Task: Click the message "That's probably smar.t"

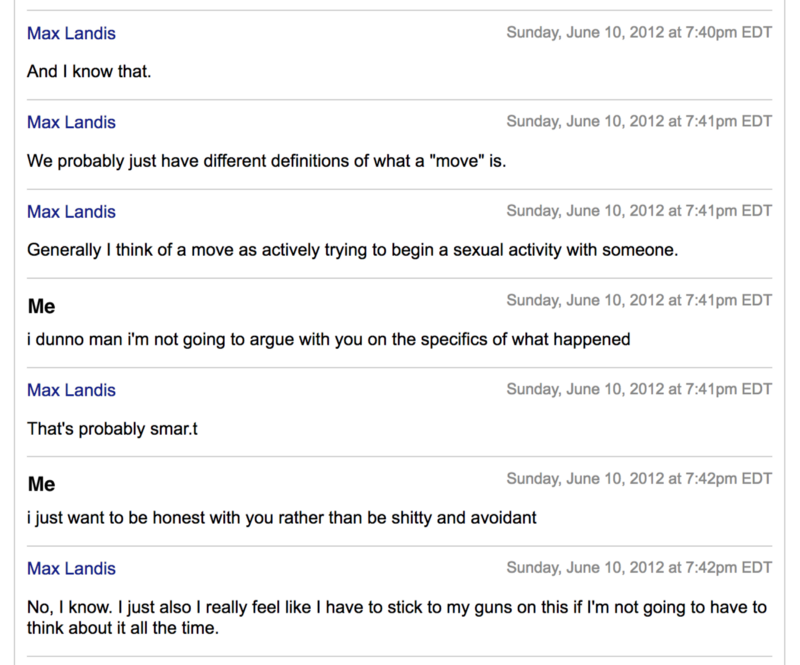Action: pos(112,429)
